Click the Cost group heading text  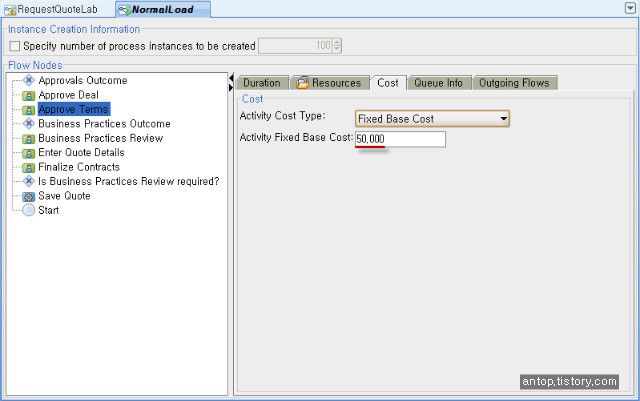pos(253,99)
